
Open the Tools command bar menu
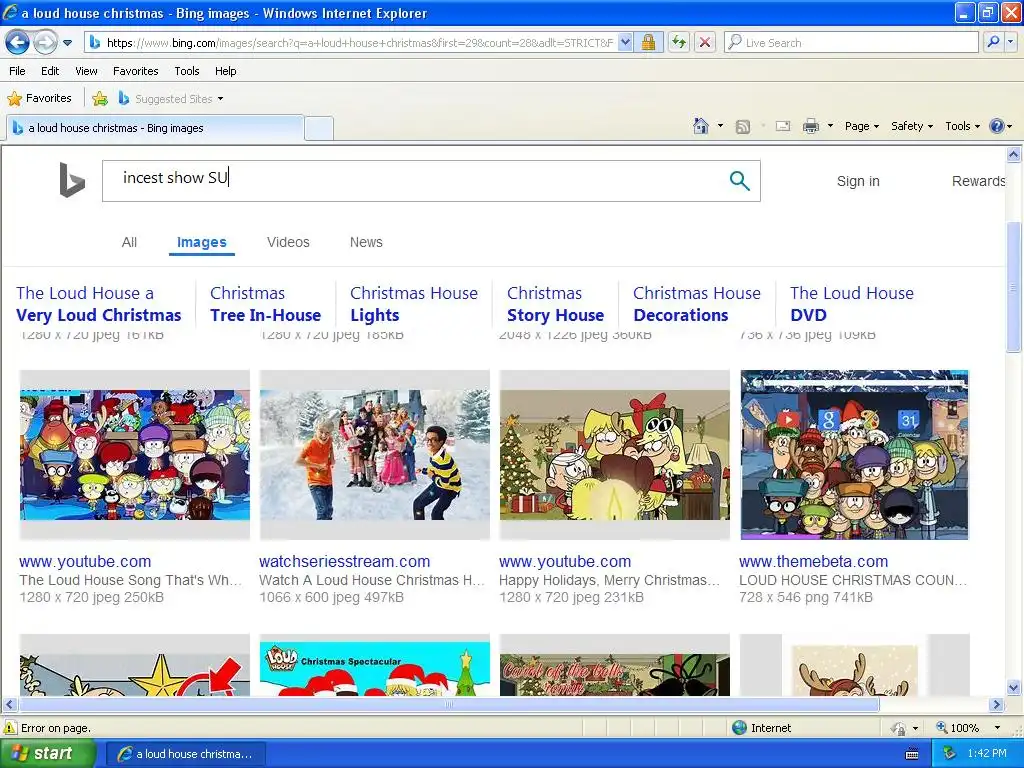pyautogui.click(x=963, y=126)
